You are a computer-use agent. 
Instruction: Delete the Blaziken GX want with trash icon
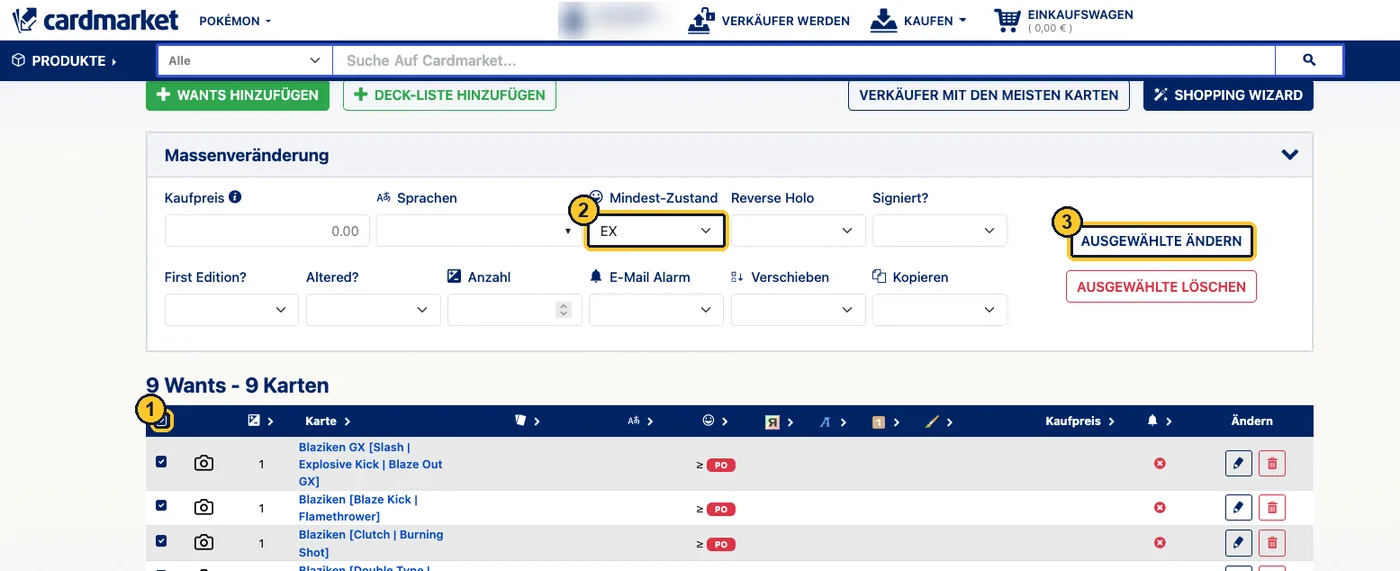point(1272,464)
